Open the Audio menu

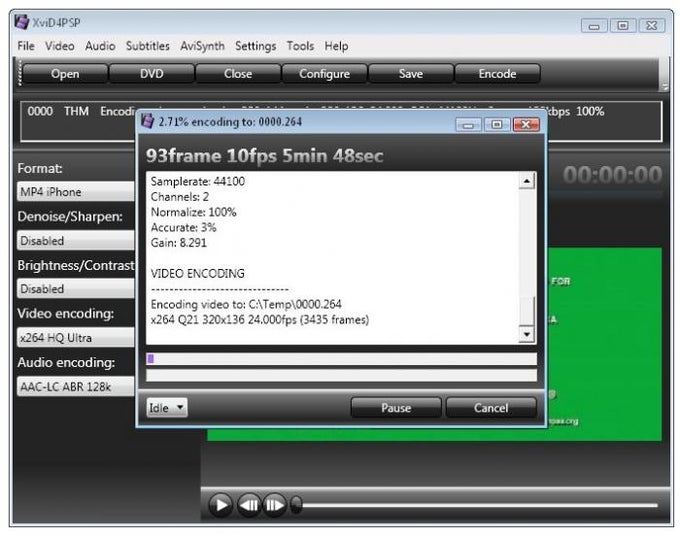(100, 46)
